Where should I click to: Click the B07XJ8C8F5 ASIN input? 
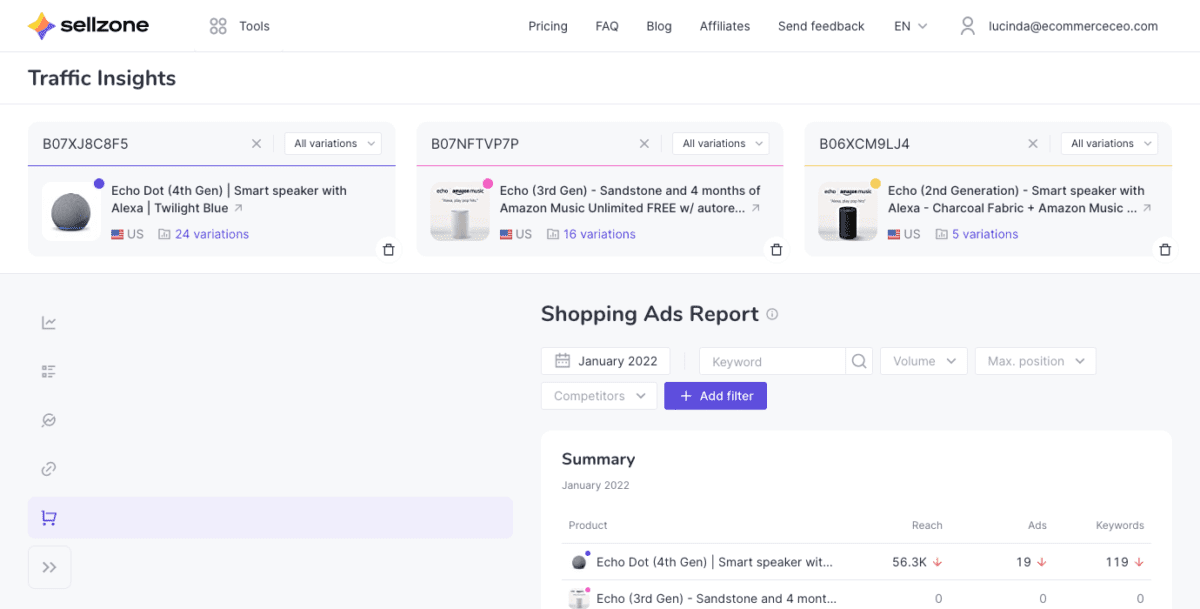click(x=140, y=144)
